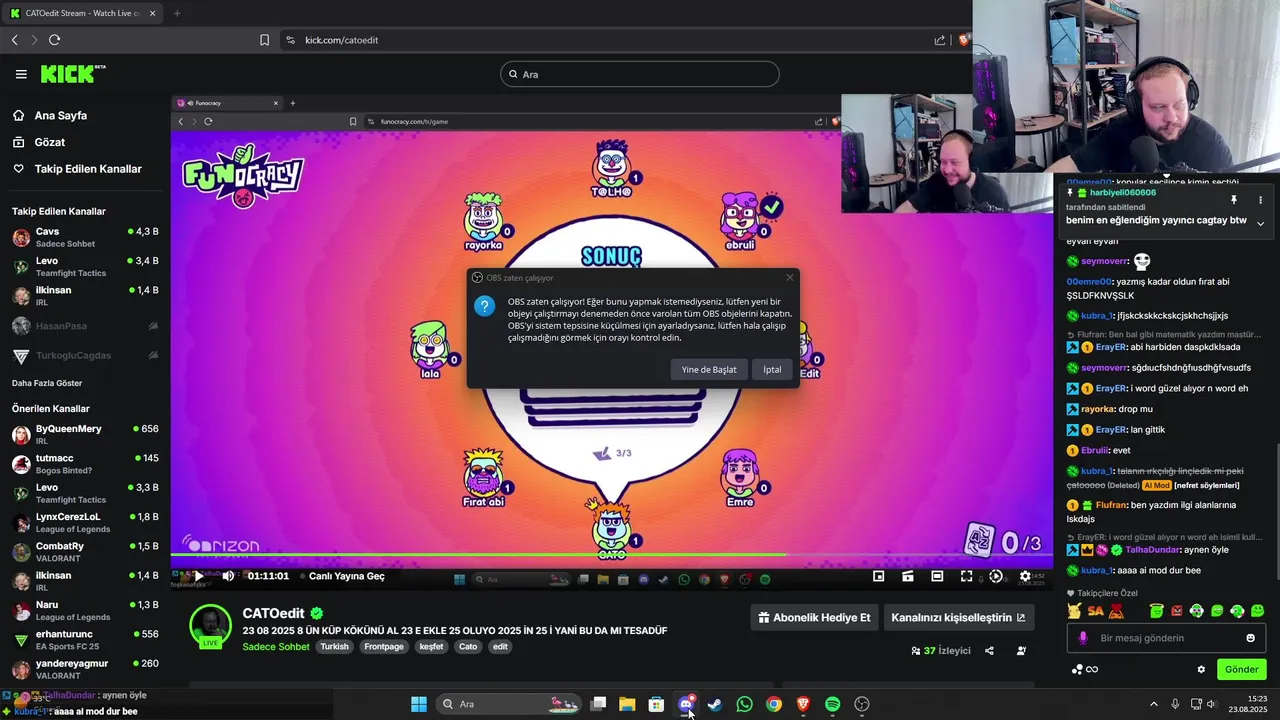Click Canlı Yayına Geç
Screen dimensions: 1280x720
[346, 576]
